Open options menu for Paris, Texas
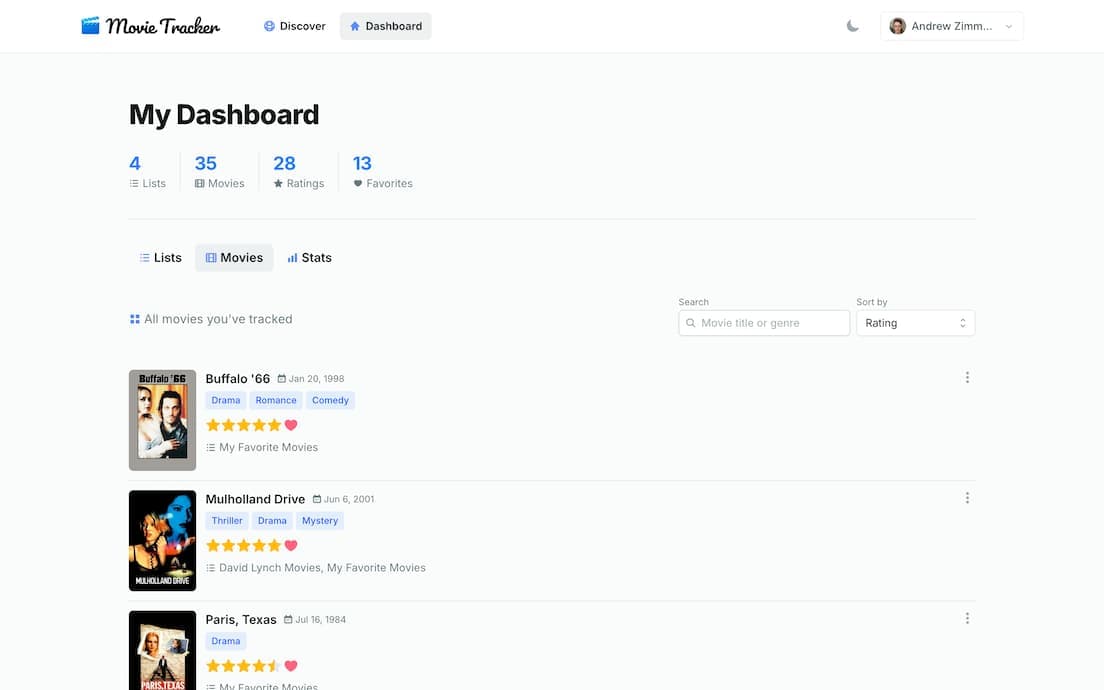This screenshot has height=690, width=1104. point(967,618)
